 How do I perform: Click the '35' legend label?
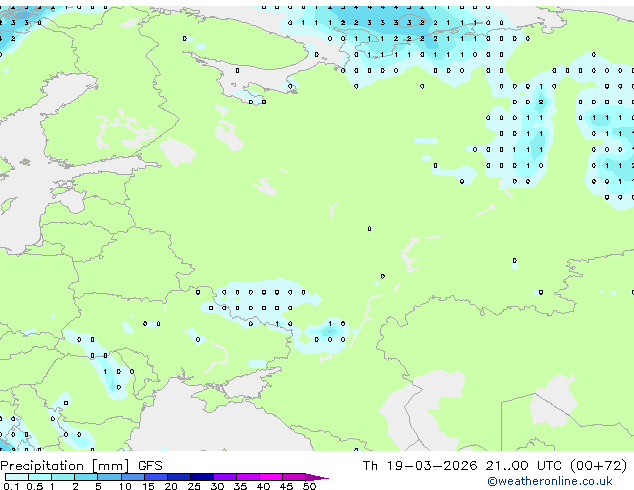pos(240,486)
